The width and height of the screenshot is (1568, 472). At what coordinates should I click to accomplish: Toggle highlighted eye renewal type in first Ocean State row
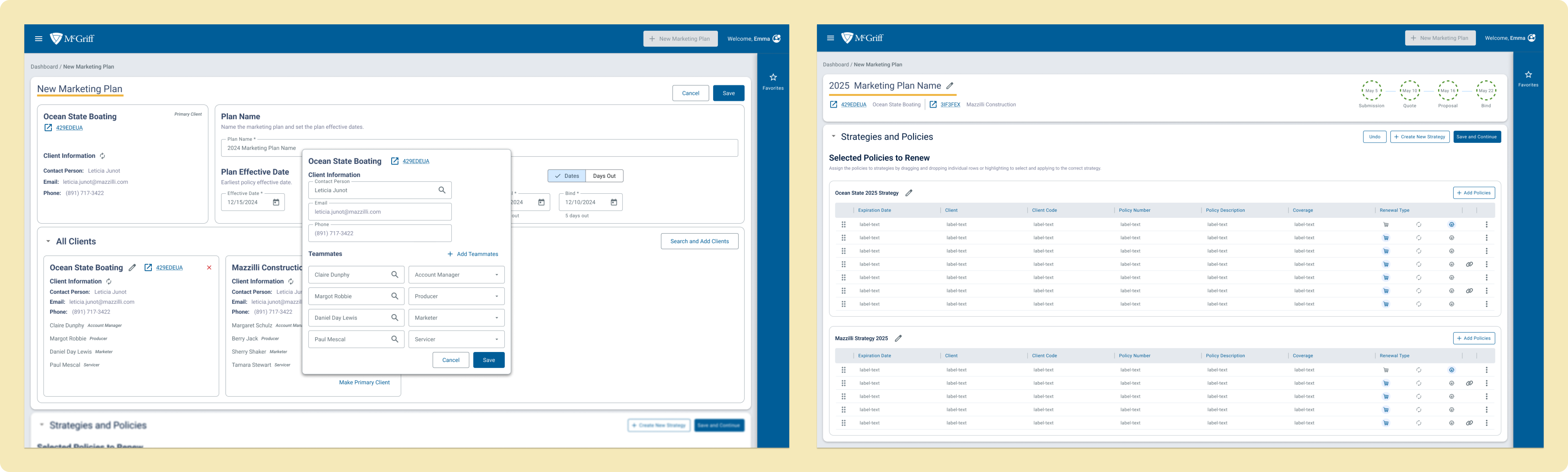click(x=1451, y=225)
